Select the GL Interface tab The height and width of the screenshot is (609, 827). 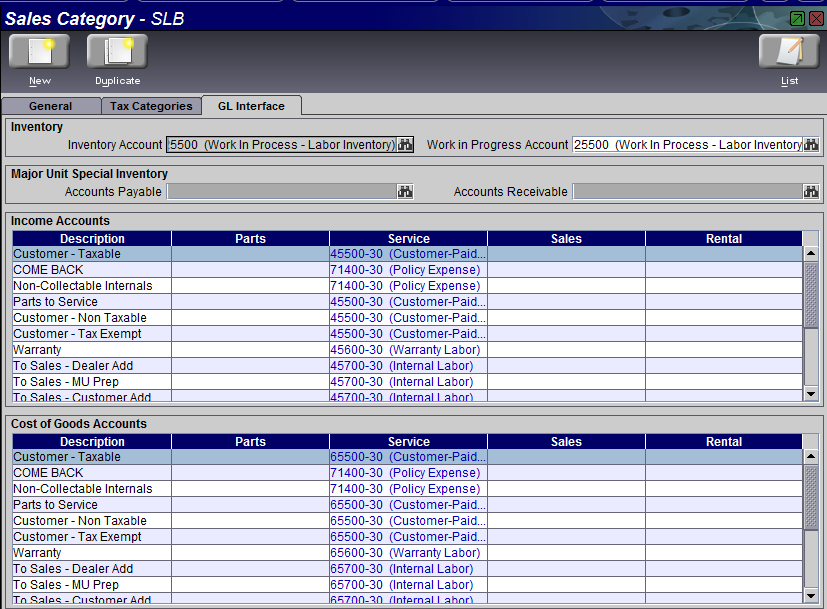(x=251, y=106)
